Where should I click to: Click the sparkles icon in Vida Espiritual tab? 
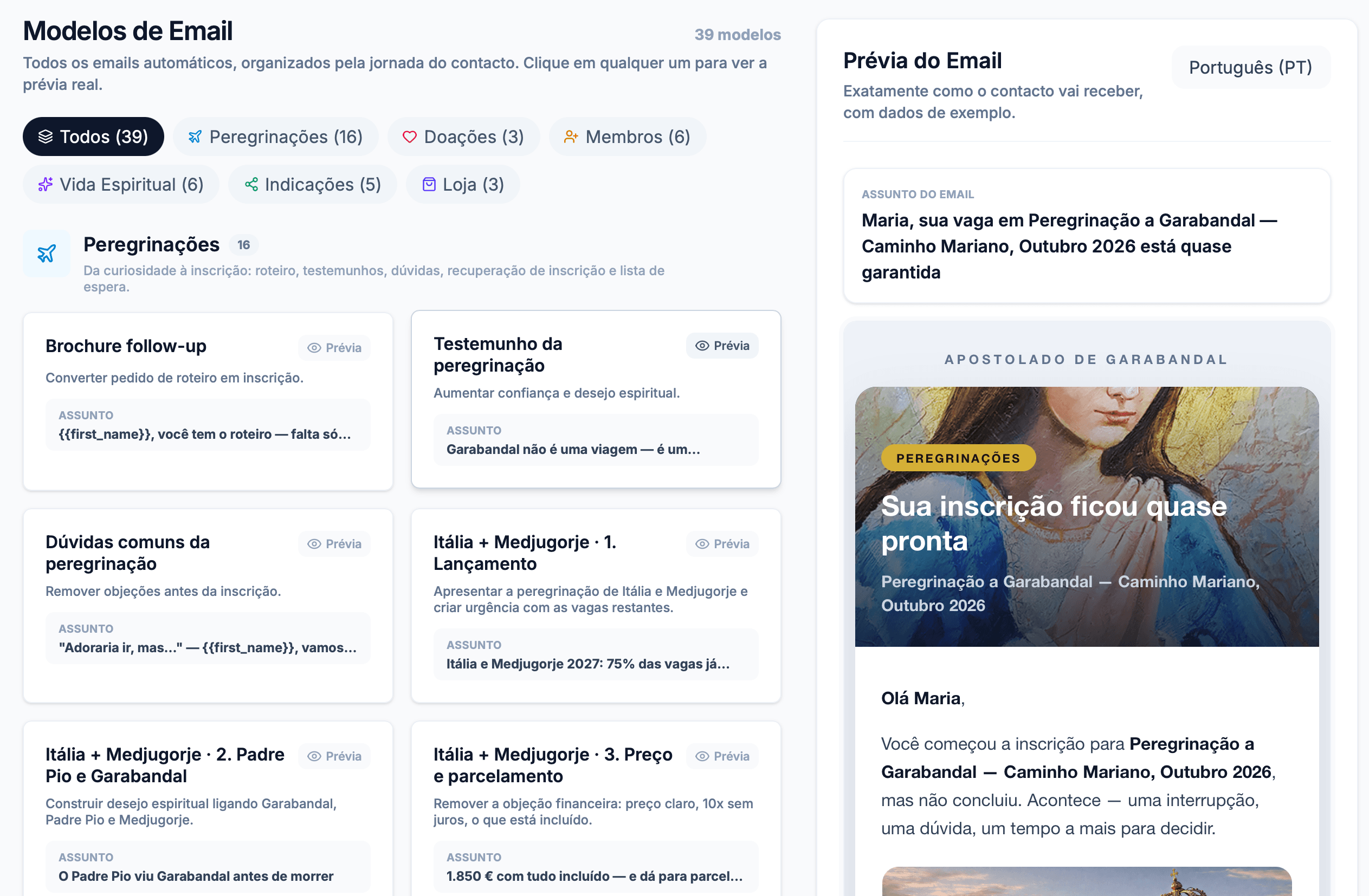click(x=46, y=184)
